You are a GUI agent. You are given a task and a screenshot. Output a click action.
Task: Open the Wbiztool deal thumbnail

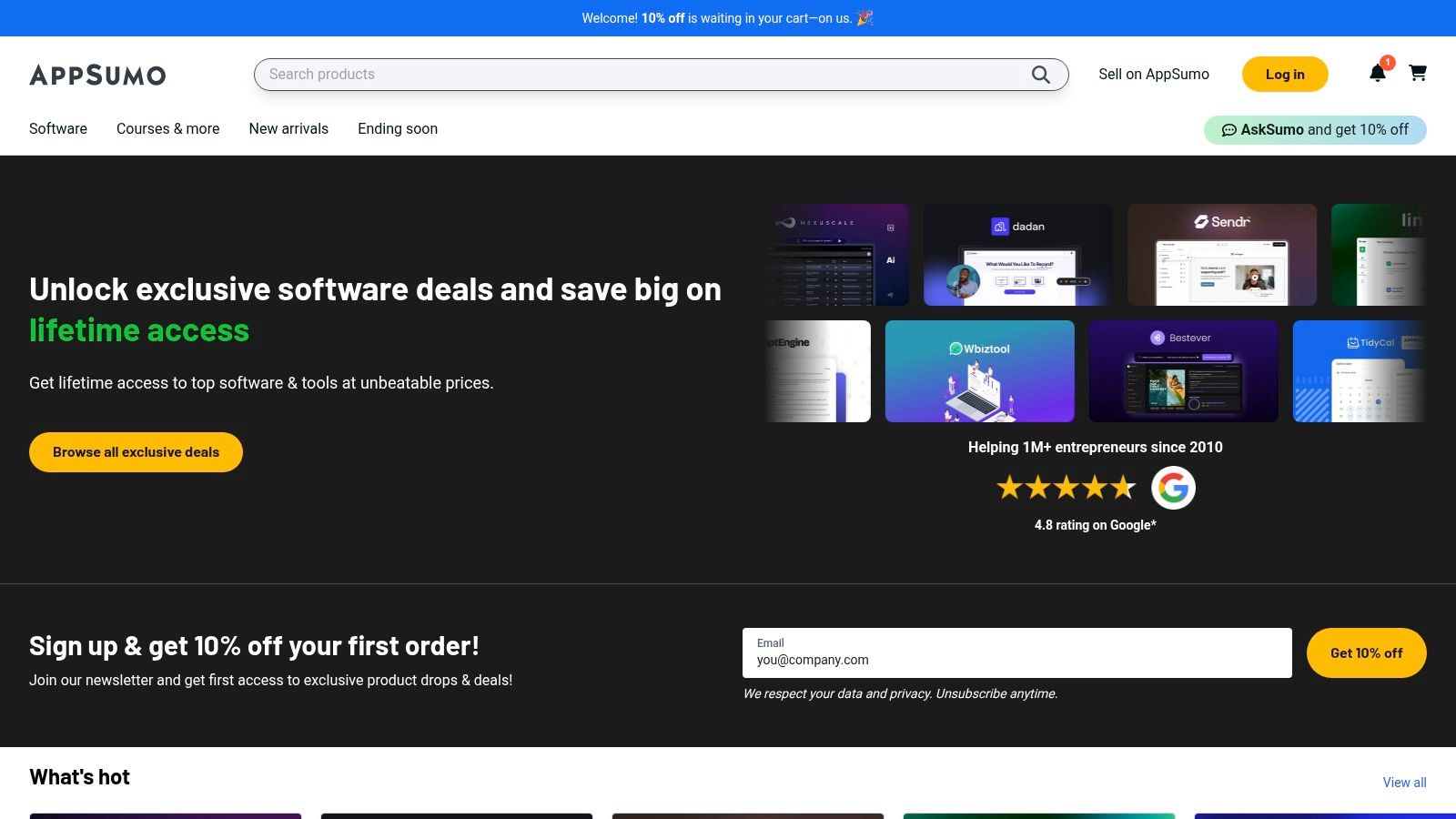tap(979, 370)
